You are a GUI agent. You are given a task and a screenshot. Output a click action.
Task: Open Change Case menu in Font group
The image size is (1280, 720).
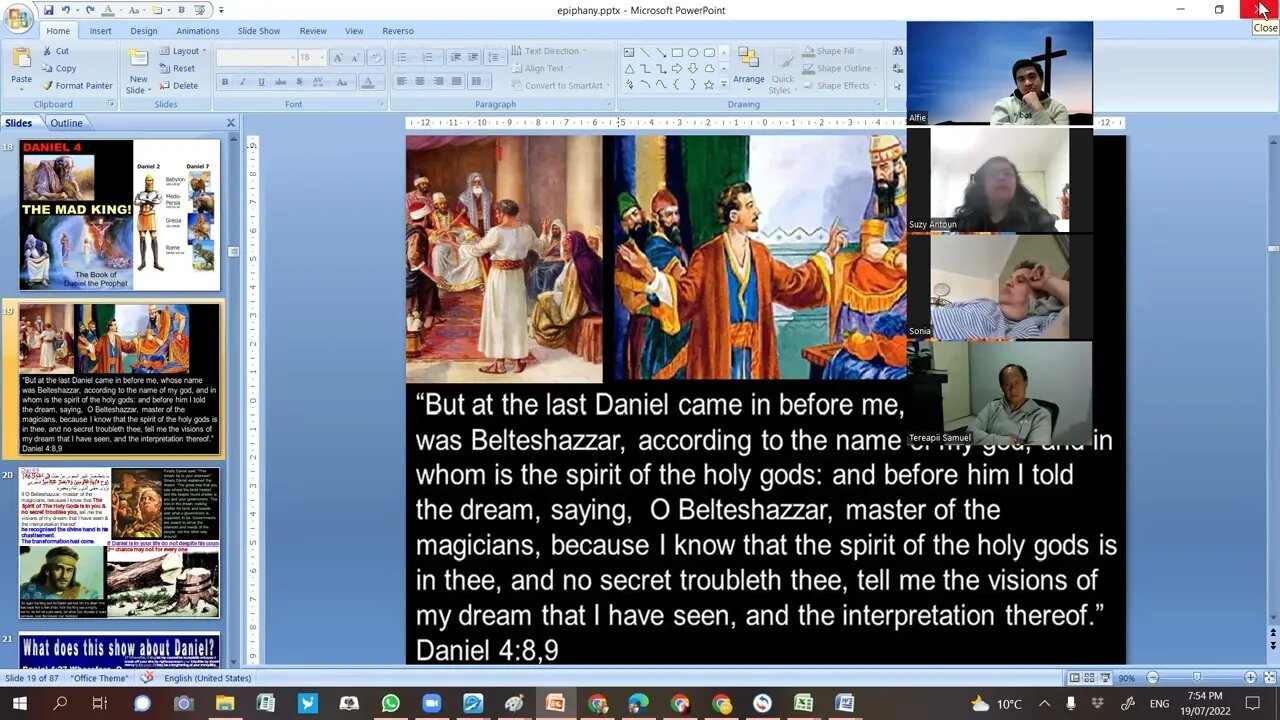(x=344, y=82)
